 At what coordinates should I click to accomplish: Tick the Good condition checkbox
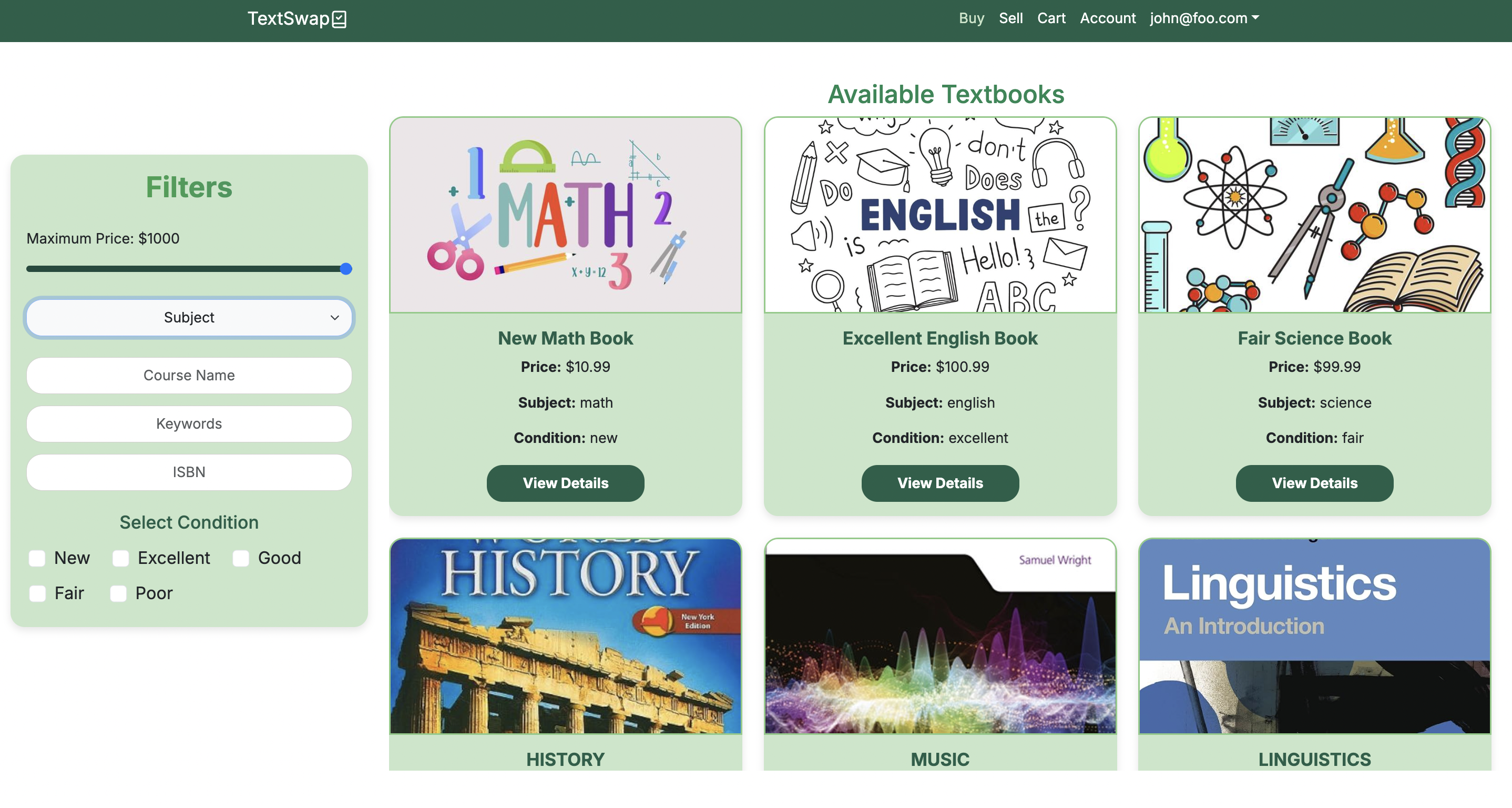[x=241, y=558]
